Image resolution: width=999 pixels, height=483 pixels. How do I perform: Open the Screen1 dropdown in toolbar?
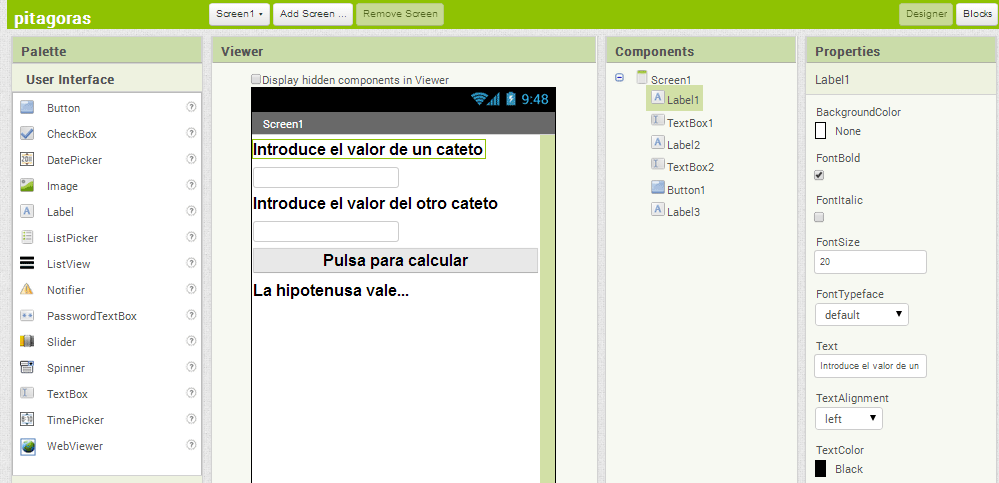click(240, 14)
